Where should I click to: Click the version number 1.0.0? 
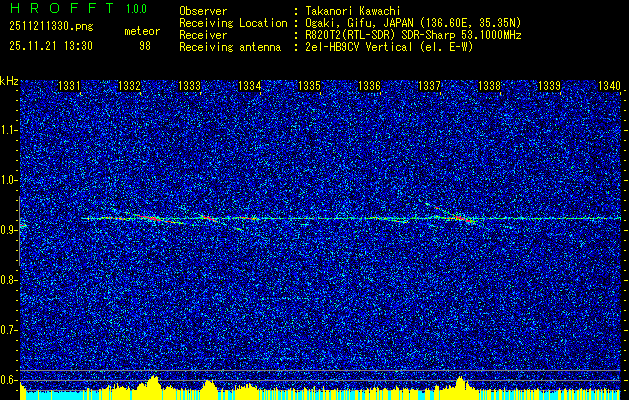(x=136, y=9)
